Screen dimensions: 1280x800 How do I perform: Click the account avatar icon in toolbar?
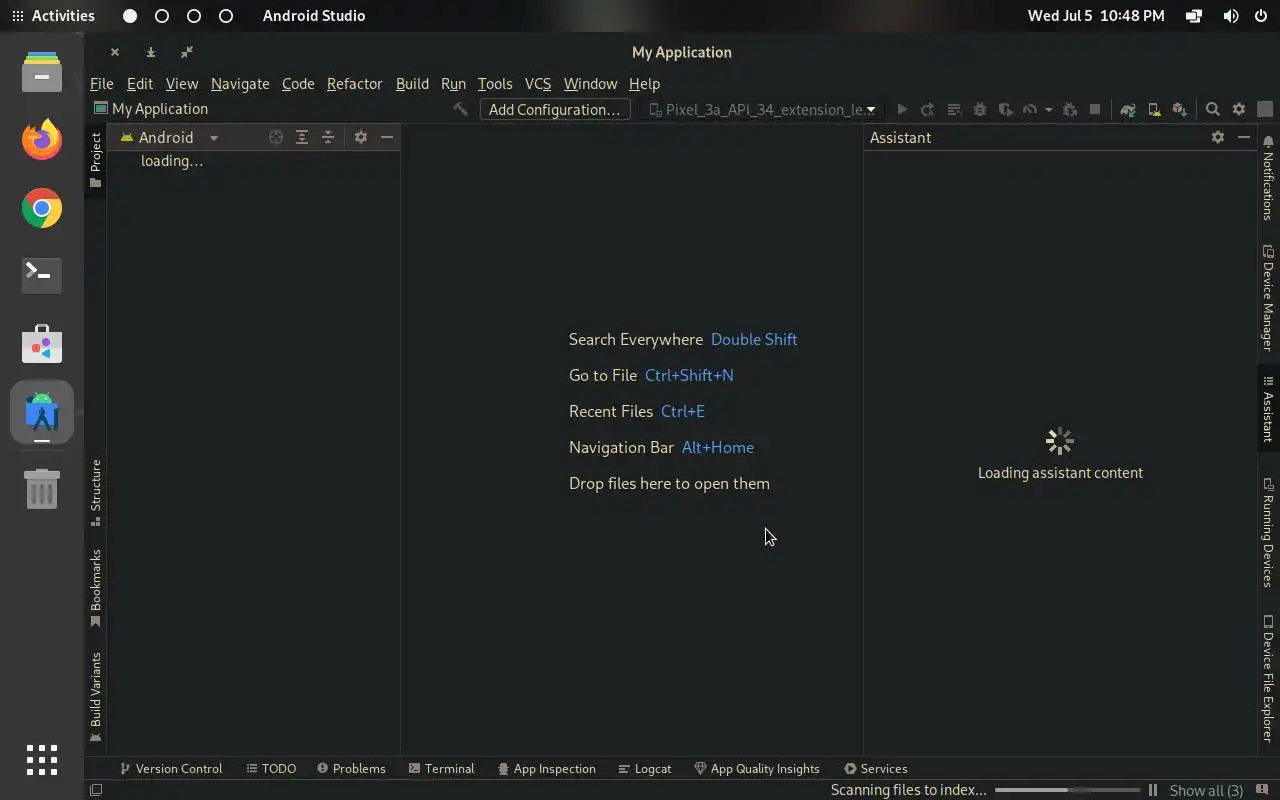[1265, 109]
